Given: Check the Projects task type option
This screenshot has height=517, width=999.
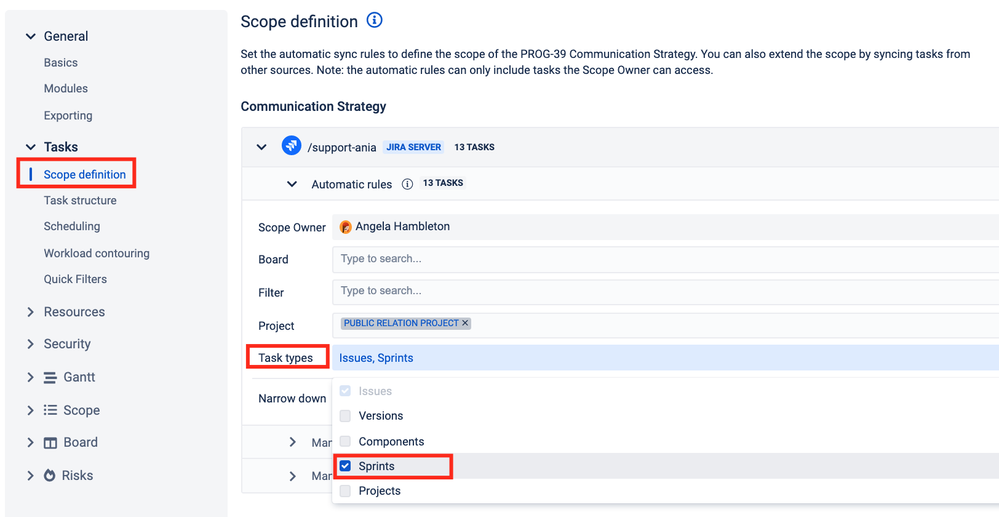Looking at the screenshot, I should [345, 491].
